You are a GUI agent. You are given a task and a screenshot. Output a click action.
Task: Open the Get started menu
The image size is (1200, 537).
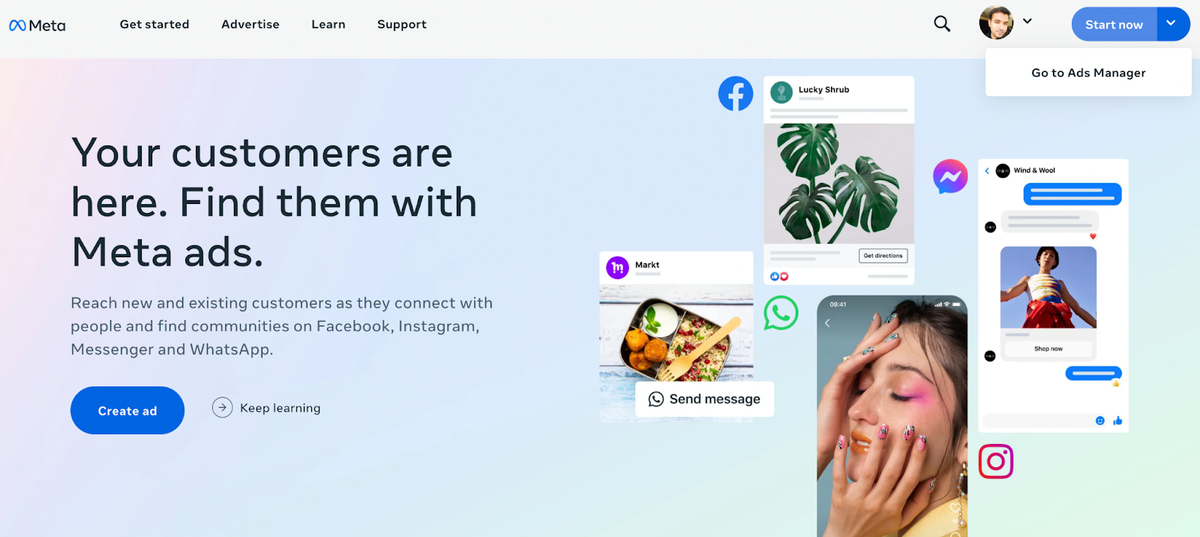tap(154, 24)
